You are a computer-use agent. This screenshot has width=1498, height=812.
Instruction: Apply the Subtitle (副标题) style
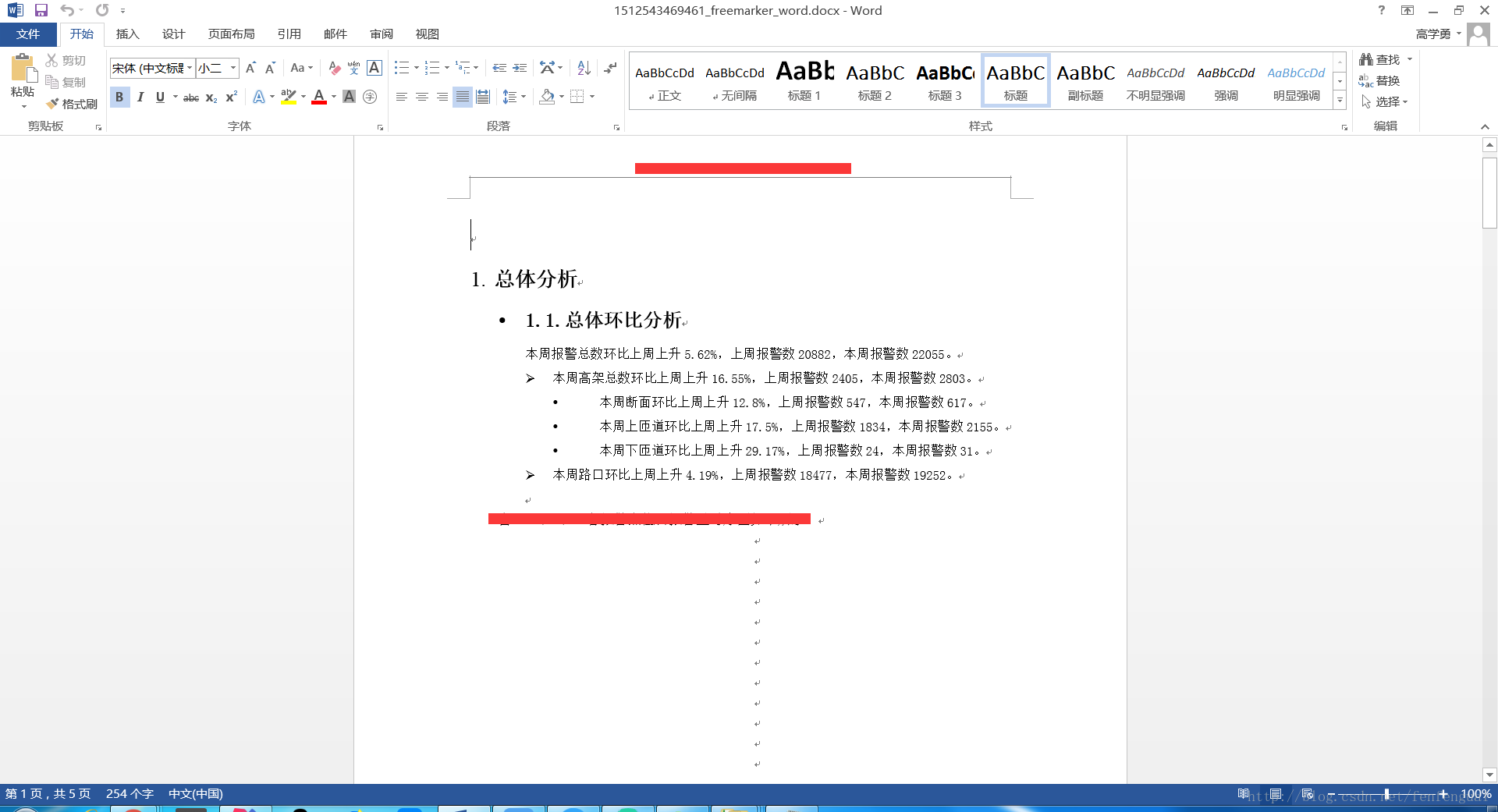coord(1085,81)
